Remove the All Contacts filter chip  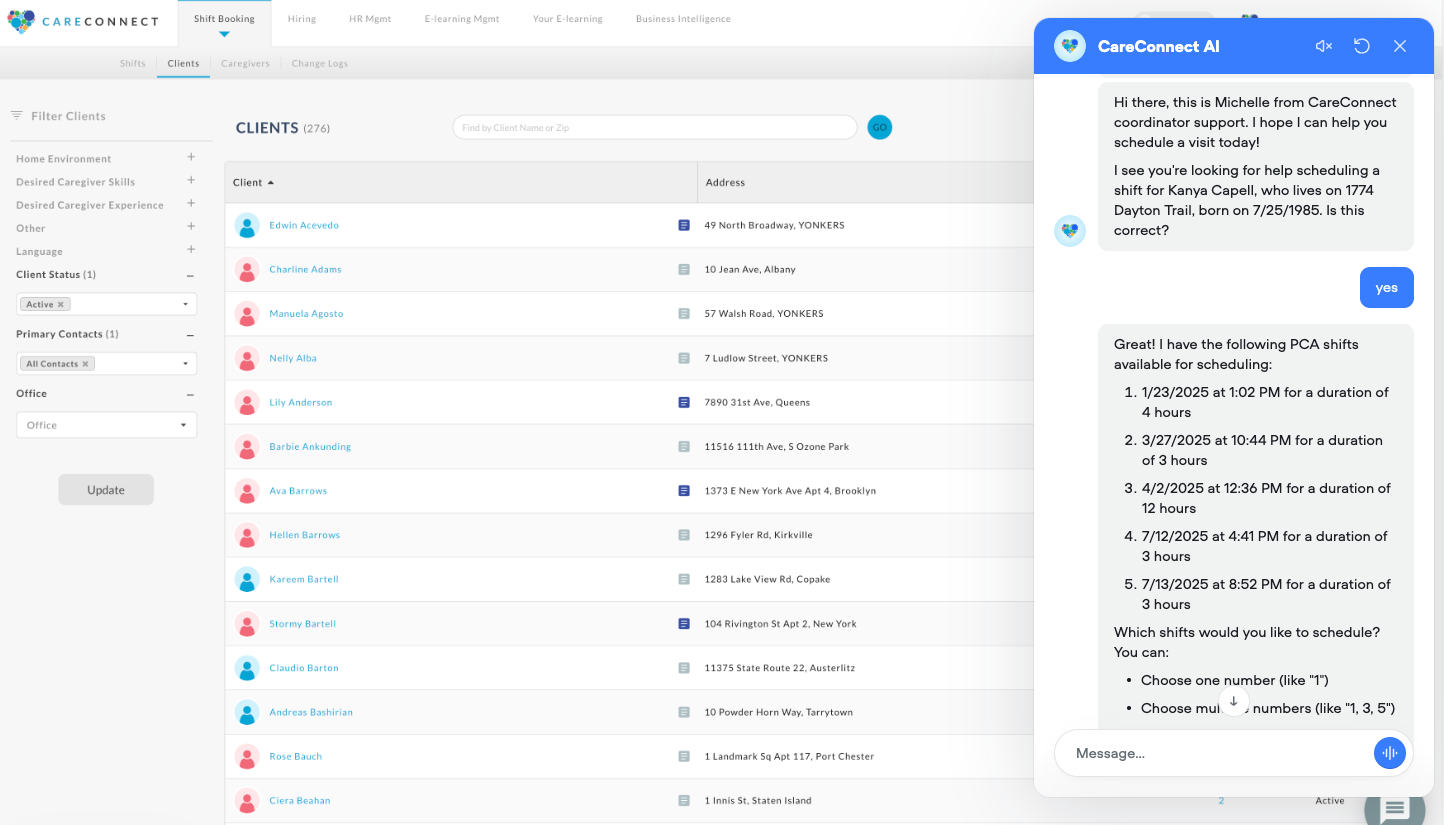(x=85, y=363)
